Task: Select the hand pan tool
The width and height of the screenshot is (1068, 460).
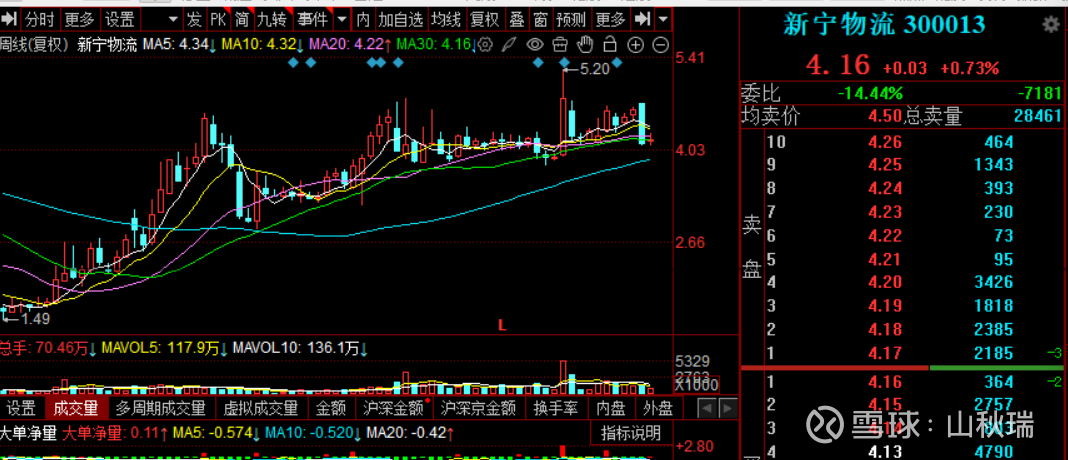Action: point(585,45)
